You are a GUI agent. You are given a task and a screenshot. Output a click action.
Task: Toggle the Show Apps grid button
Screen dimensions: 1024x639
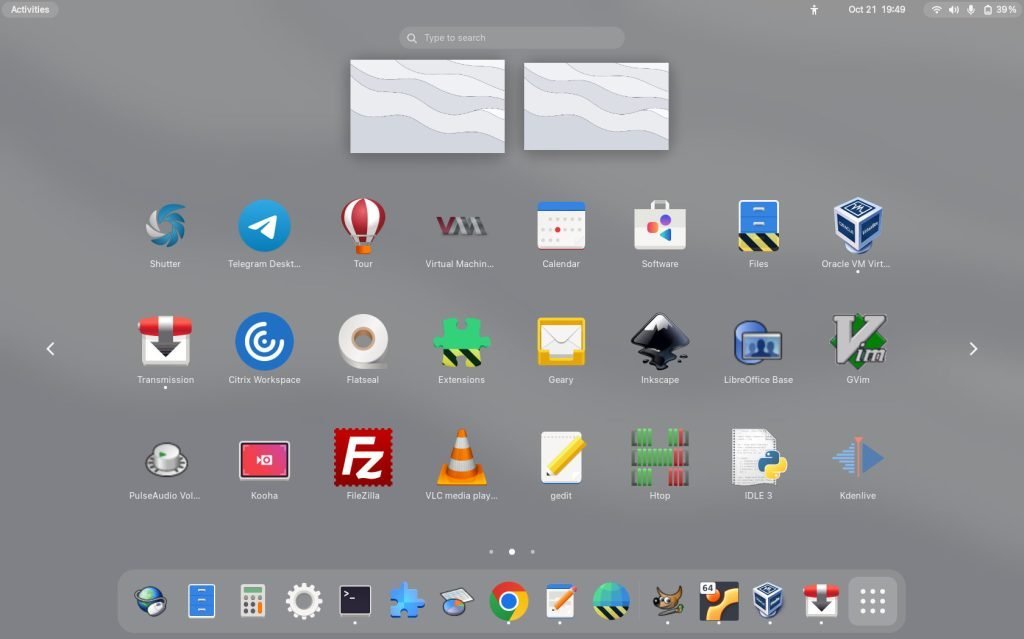[872, 601]
